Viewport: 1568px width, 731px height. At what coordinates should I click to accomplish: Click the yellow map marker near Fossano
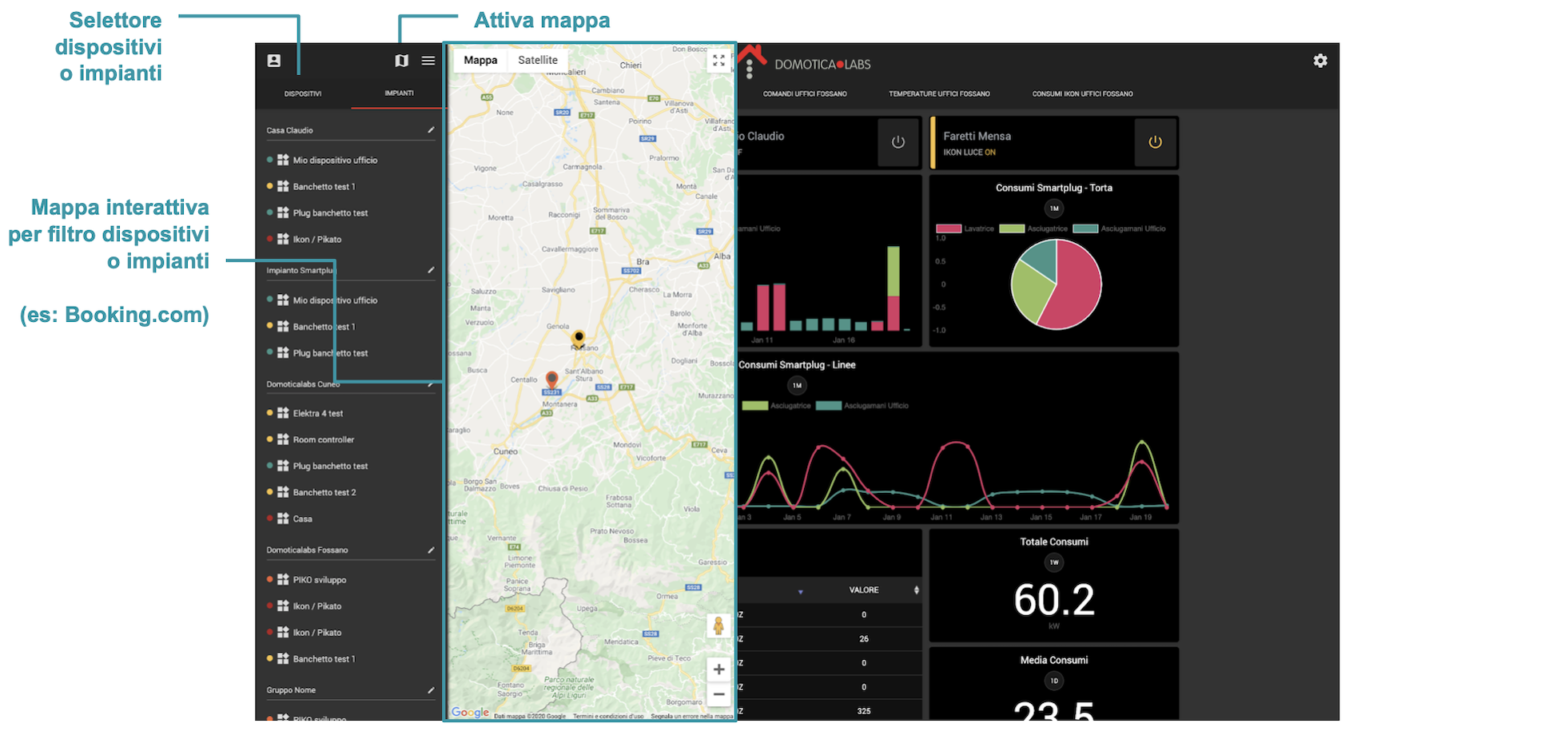pyautogui.click(x=579, y=339)
